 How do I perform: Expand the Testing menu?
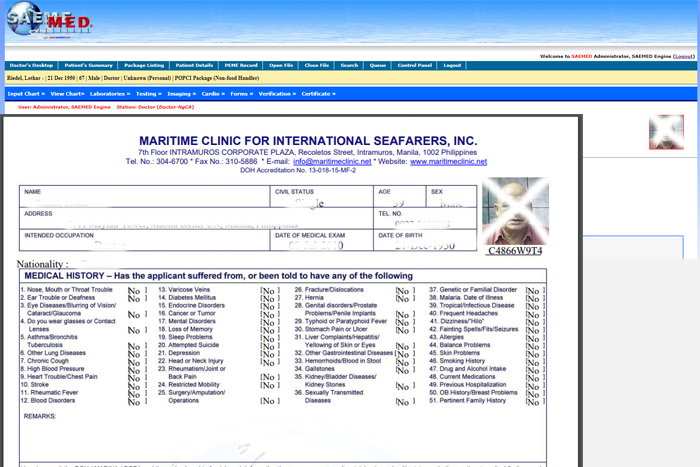(x=149, y=94)
